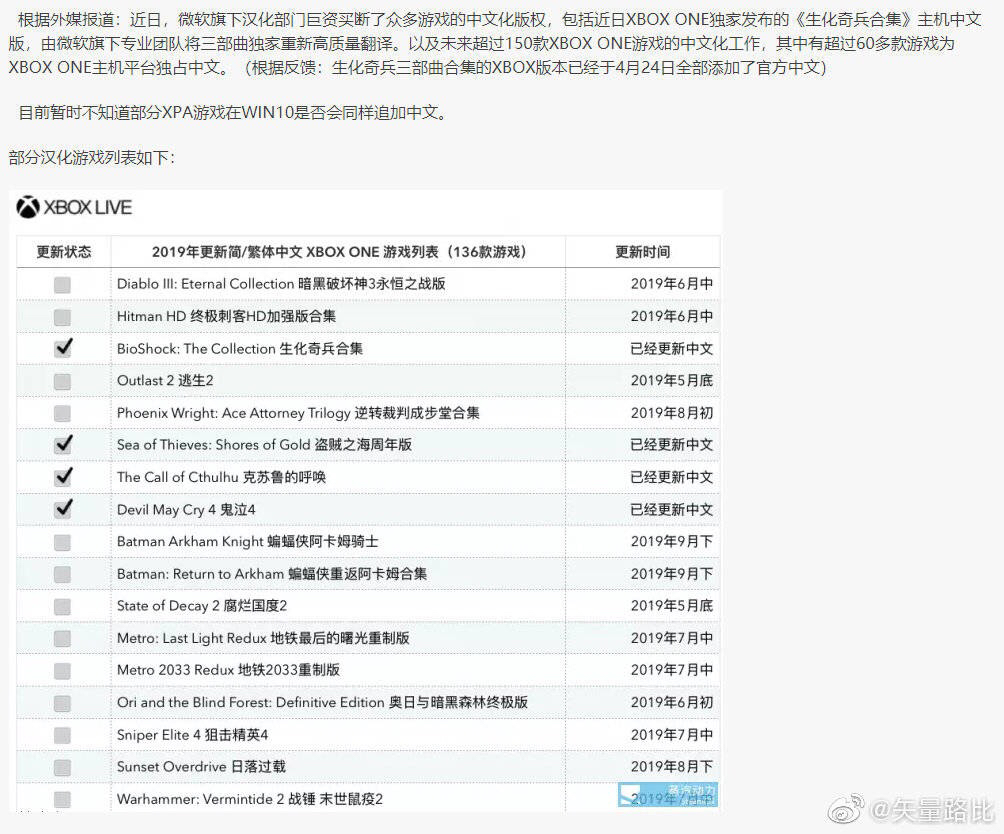Uncheck the Devil May Cry 4 checkbox
This screenshot has width=1004, height=834.
pos(63,508)
